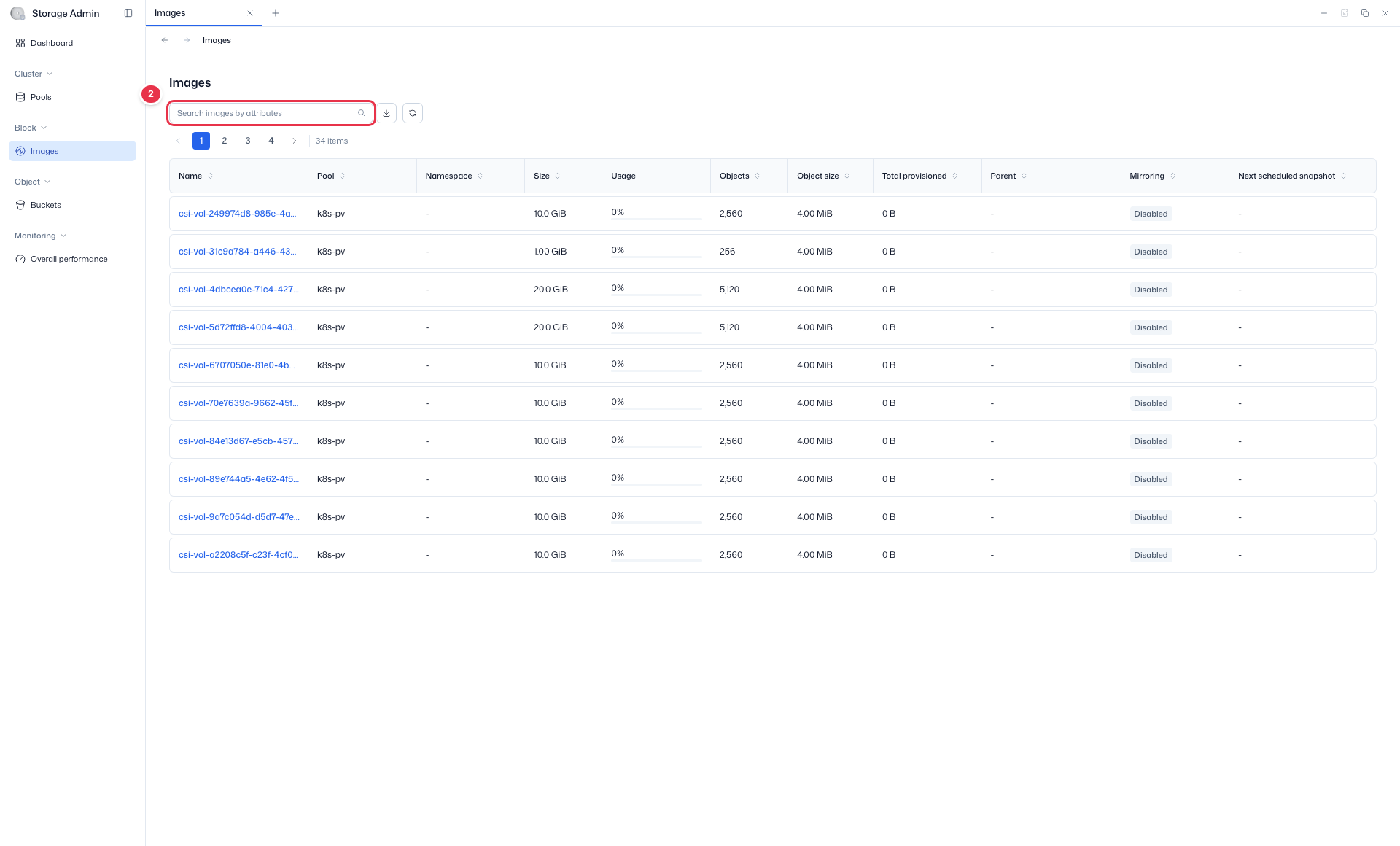Go to next page of images
1400x846 pixels.
tap(295, 141)
